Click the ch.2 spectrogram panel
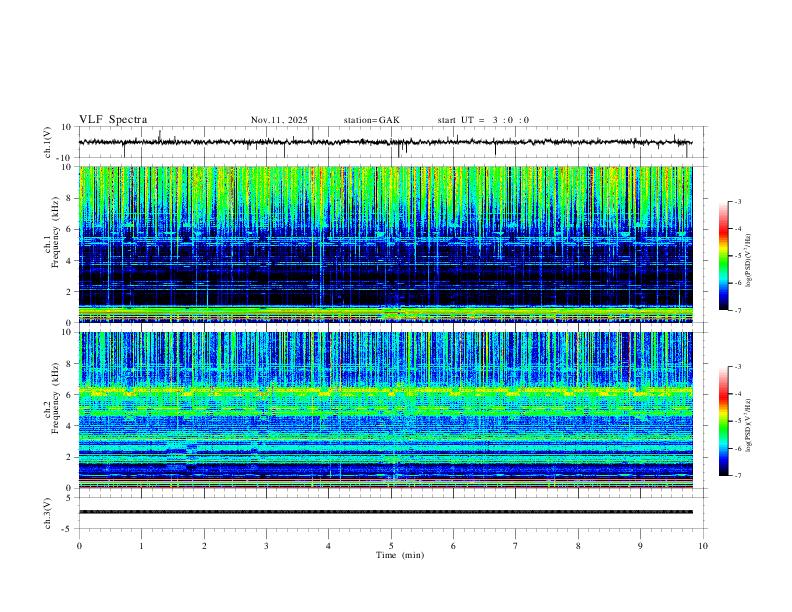792x612 pixels. pos(385,410)
